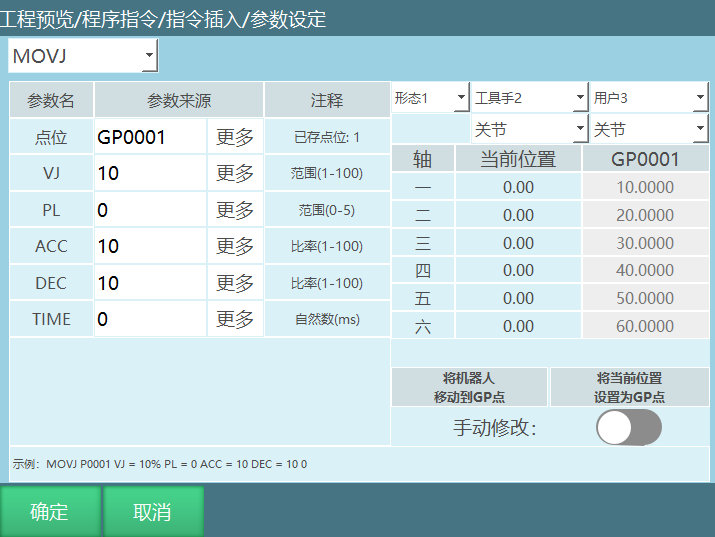Select the ACC value input field

click(x=150, y=246)
